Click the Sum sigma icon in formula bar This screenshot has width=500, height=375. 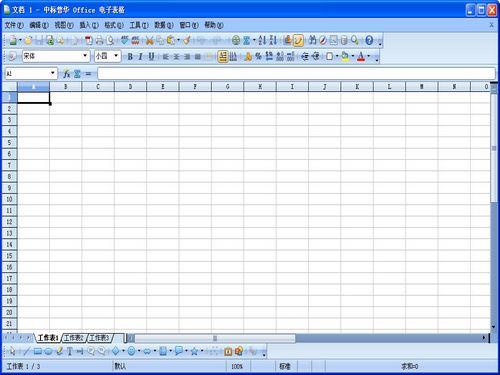coord(77,74)
